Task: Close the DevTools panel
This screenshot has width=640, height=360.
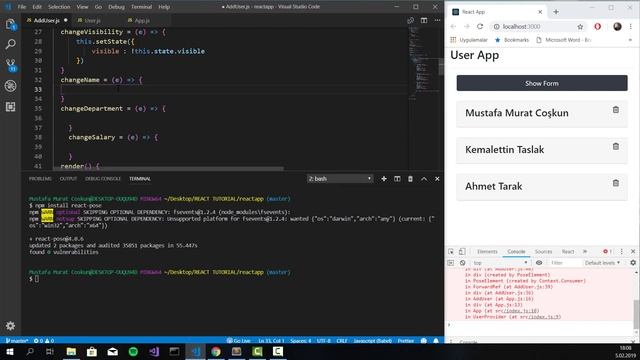Action: [633, 251]
